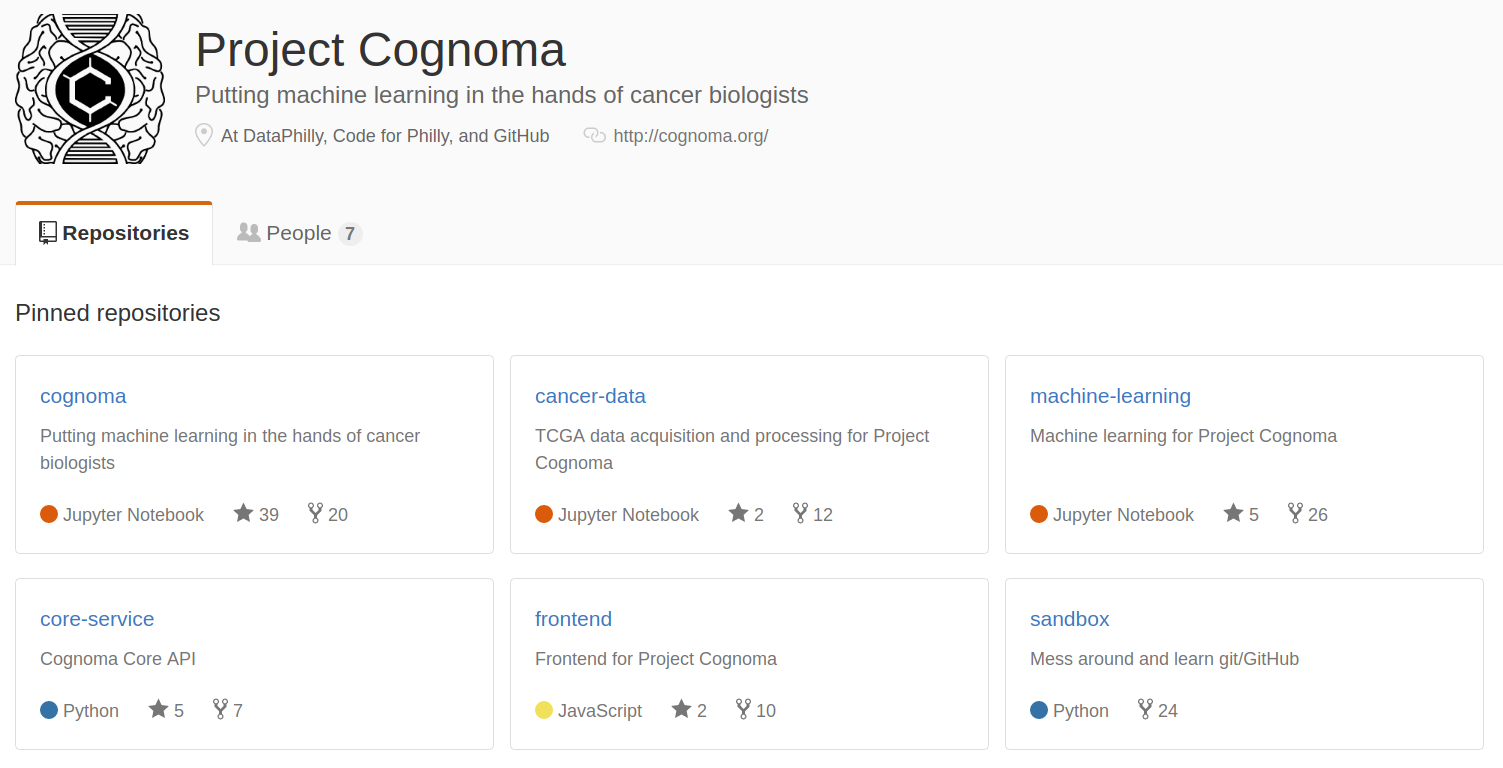Open the cancer-data repository
This screenshot has width=1503, height=768.
[590, 396]
